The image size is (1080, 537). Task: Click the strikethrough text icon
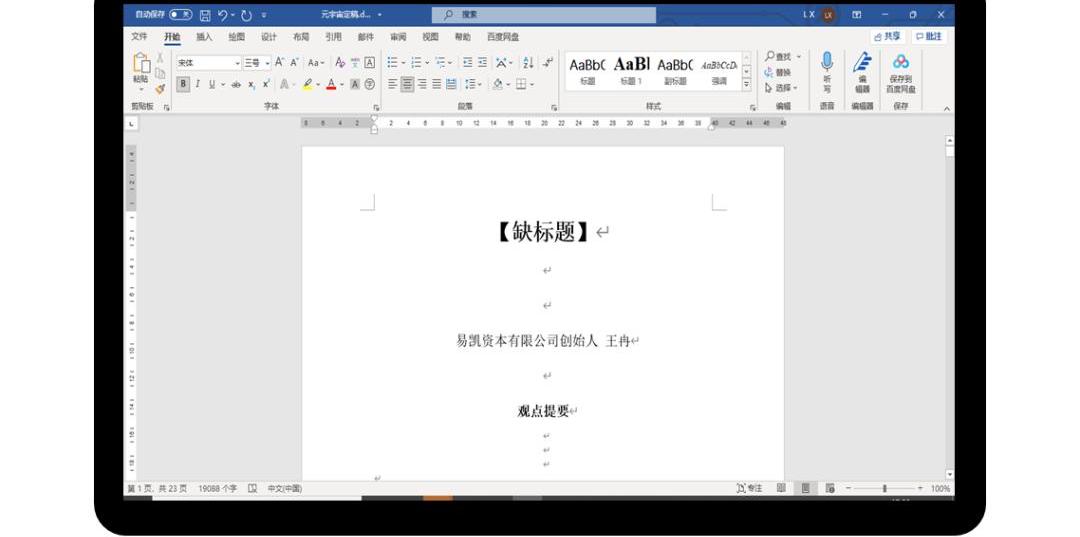(236, 85)
